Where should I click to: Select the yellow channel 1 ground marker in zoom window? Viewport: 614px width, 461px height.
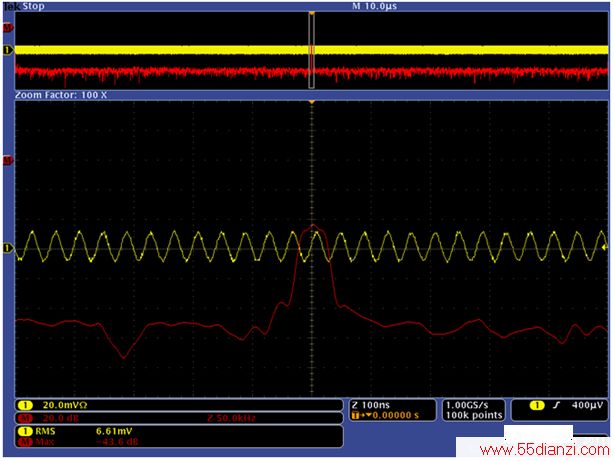tap(7, 248)
